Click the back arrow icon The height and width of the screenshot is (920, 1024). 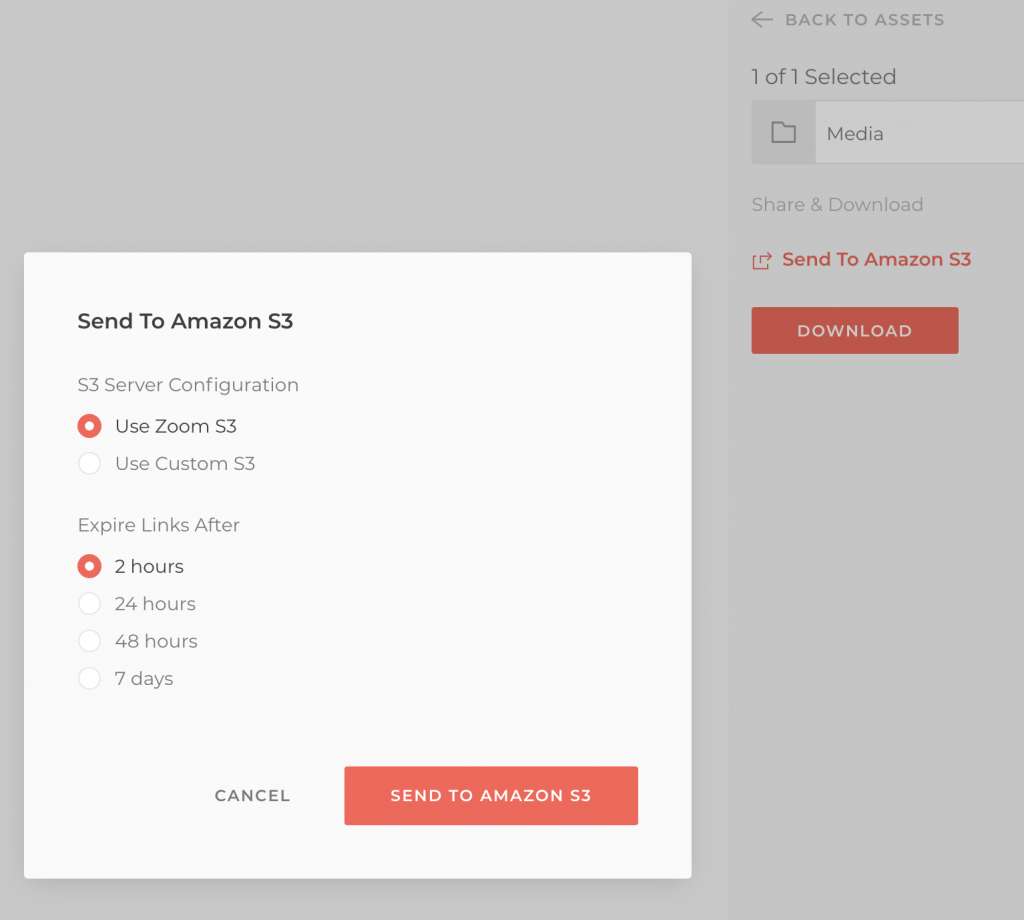point(761,20)
